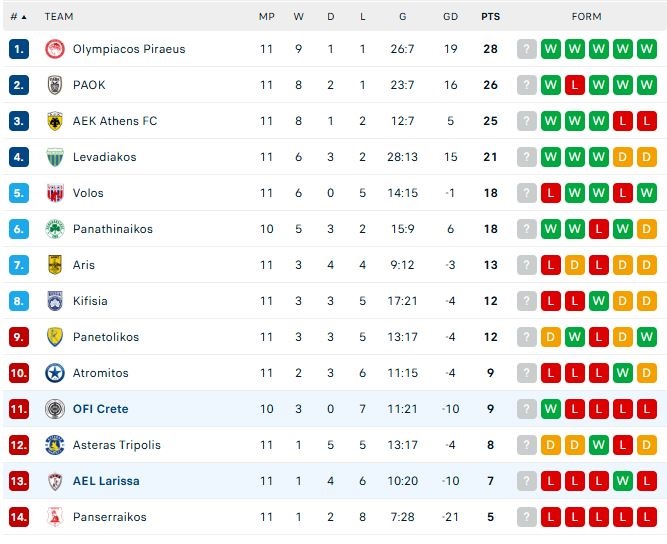Click the Levadiakos team badge

(x=55, y=157)
